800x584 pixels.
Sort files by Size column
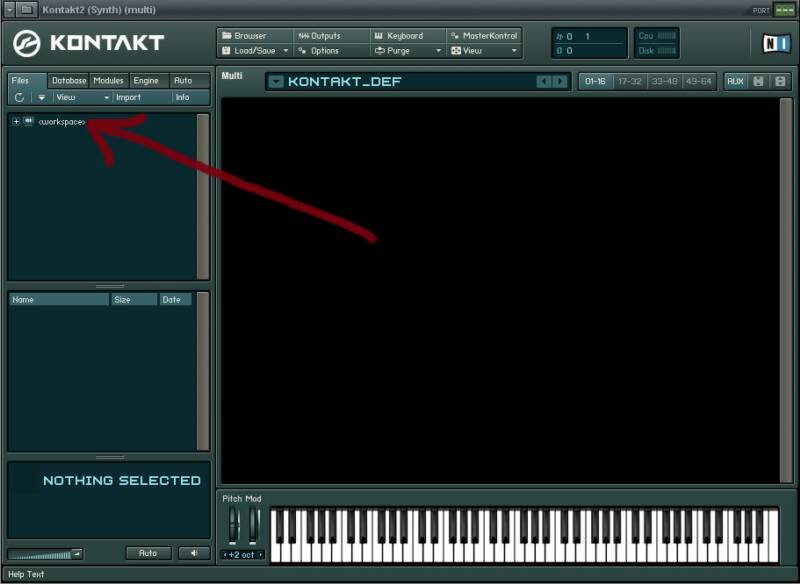point(134,299)
